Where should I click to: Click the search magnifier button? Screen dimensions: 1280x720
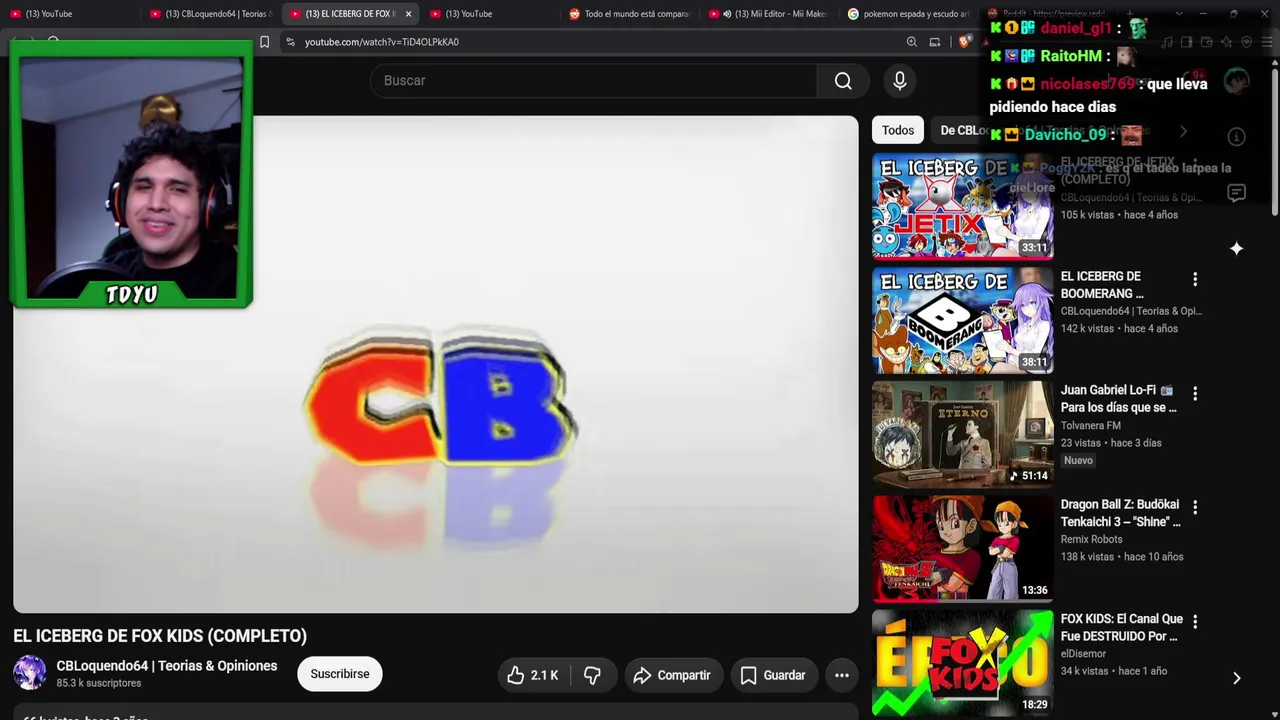point(843,81)
